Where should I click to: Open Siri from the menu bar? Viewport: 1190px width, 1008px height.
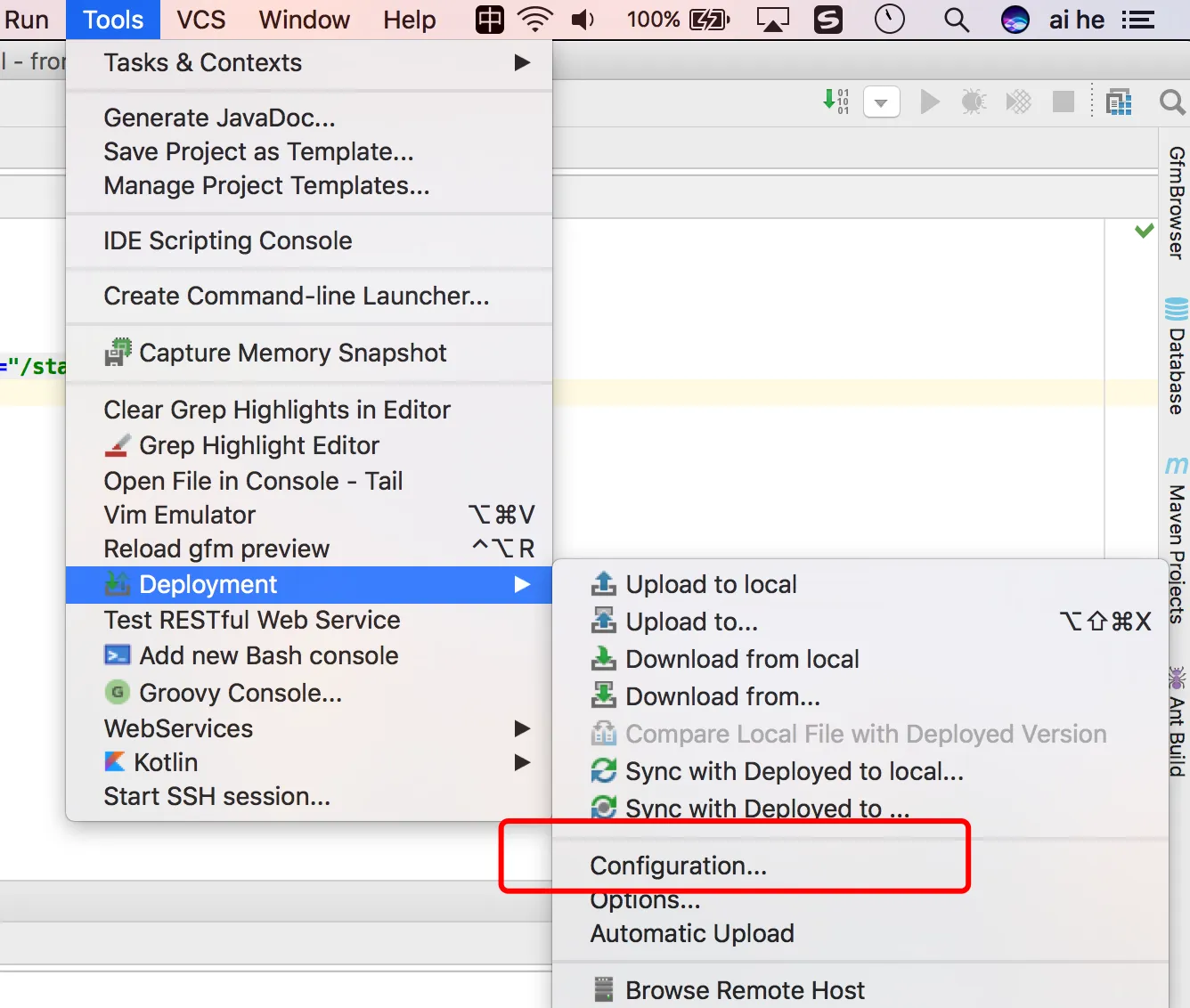click(x=1015, y=20)
